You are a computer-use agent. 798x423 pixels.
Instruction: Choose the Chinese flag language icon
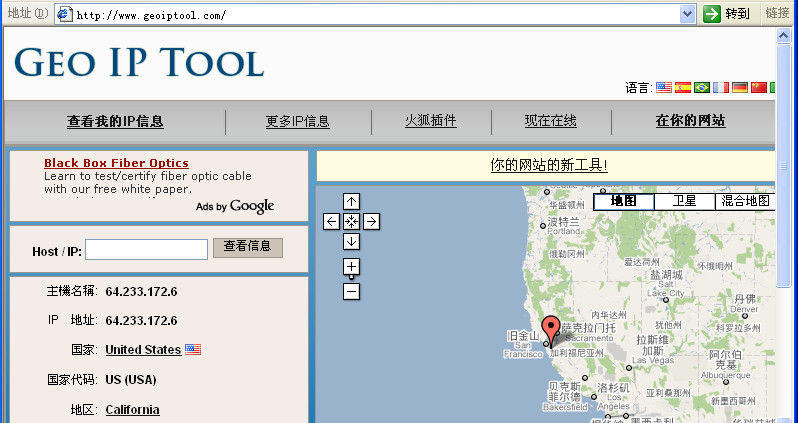759,88
